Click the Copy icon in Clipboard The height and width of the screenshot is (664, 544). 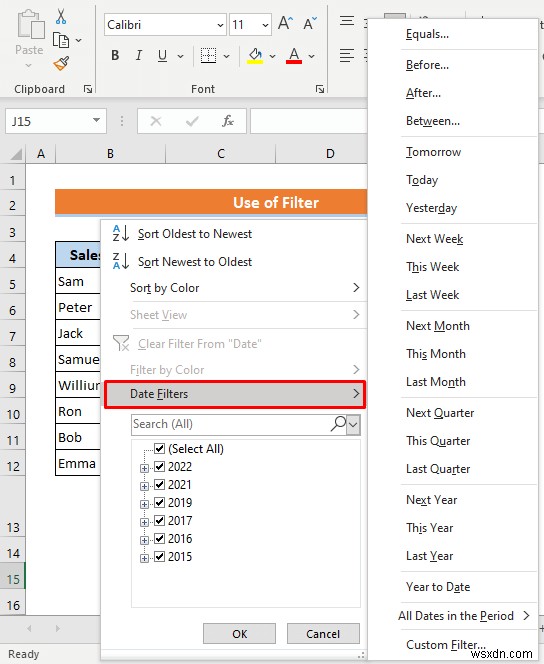[61, 40]
